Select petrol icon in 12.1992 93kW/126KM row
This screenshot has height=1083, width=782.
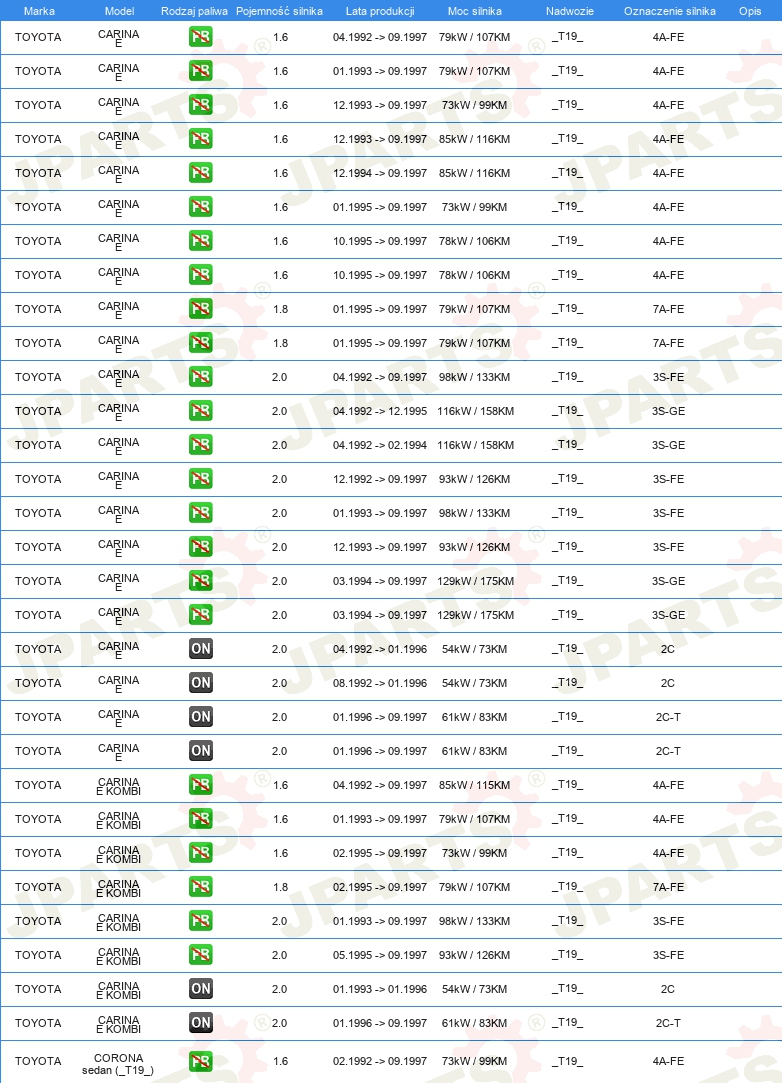200,479
